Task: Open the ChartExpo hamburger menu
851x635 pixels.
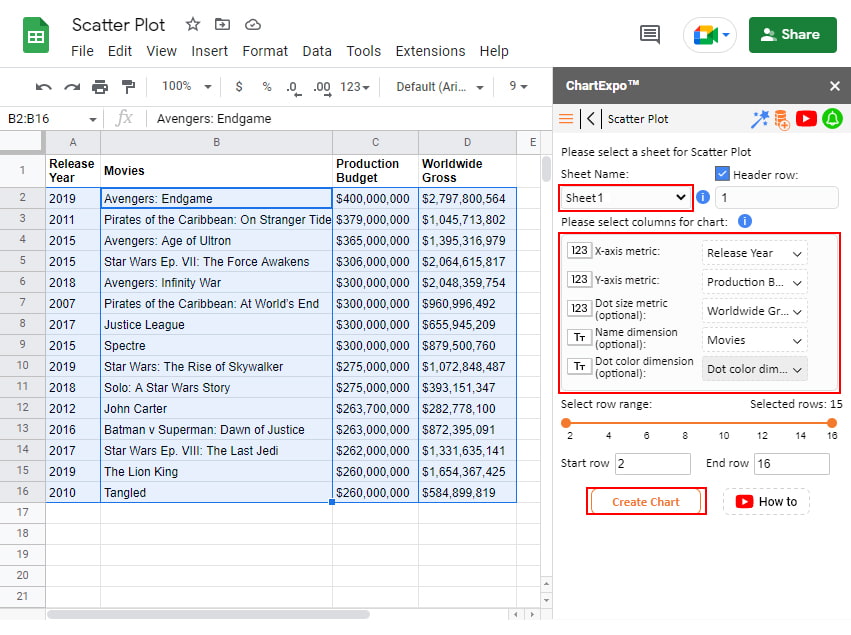Action: [566, 118]
